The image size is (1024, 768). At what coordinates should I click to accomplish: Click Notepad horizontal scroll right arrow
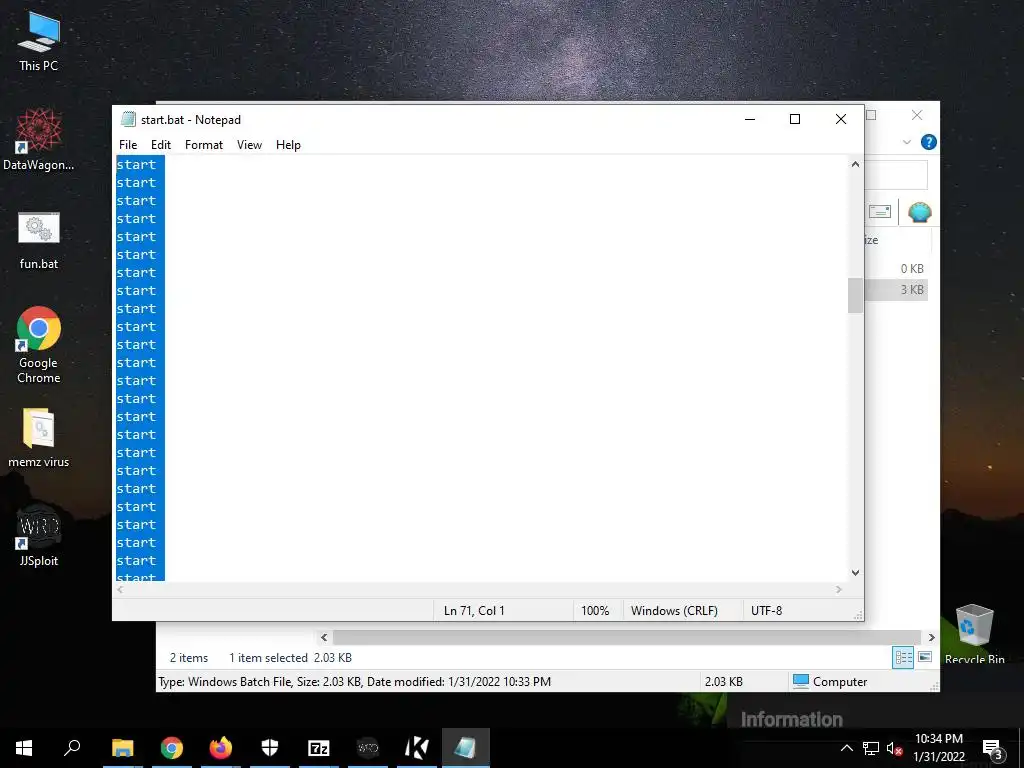tap(839, 590)
